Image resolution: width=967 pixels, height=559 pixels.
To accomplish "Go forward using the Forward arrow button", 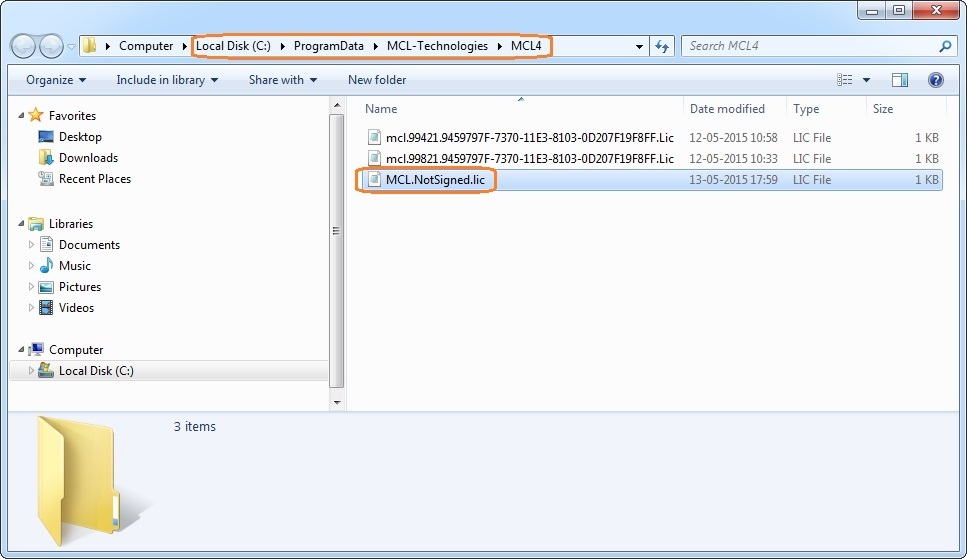I will [51, 46].
